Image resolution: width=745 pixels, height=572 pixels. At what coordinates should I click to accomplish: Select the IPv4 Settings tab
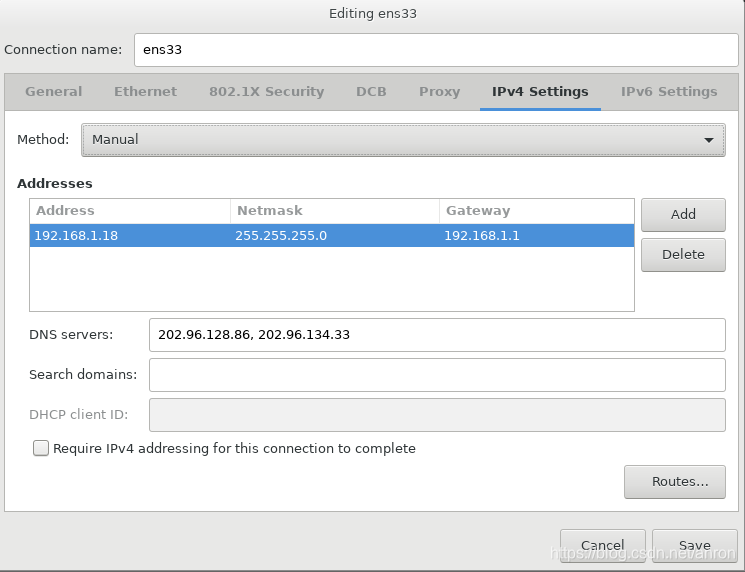coord(540,92)
